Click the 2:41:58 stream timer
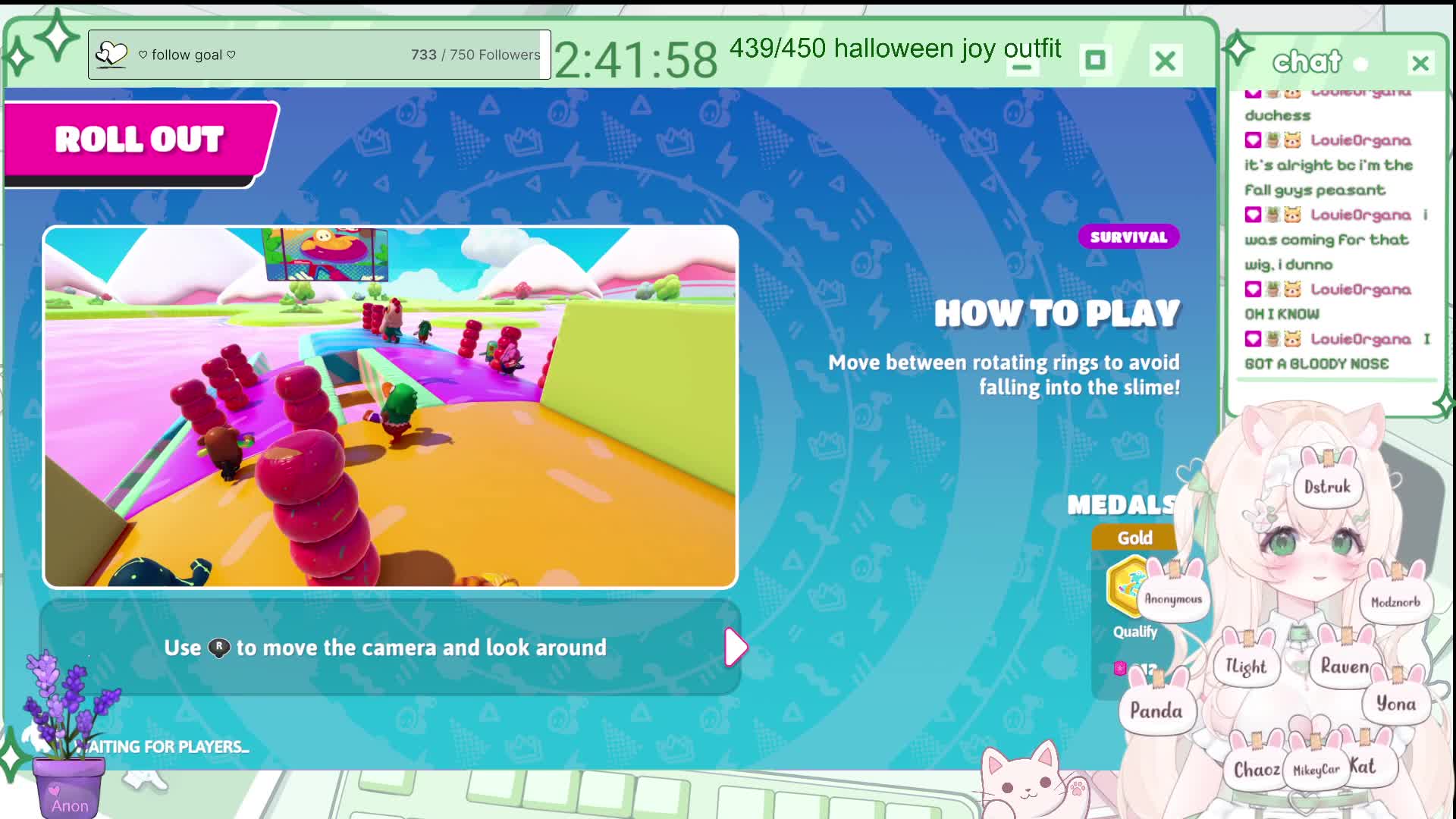Image resolution: width=1456 pixels, height=819 pixels. (635, 60)
